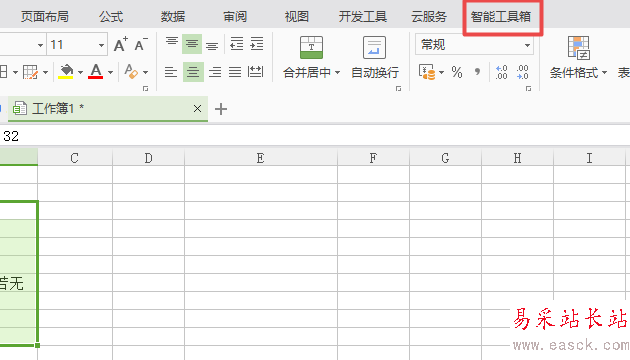Expand the clear format dropdown arrow
The image size is (630, 360).
tap(145, 72)
